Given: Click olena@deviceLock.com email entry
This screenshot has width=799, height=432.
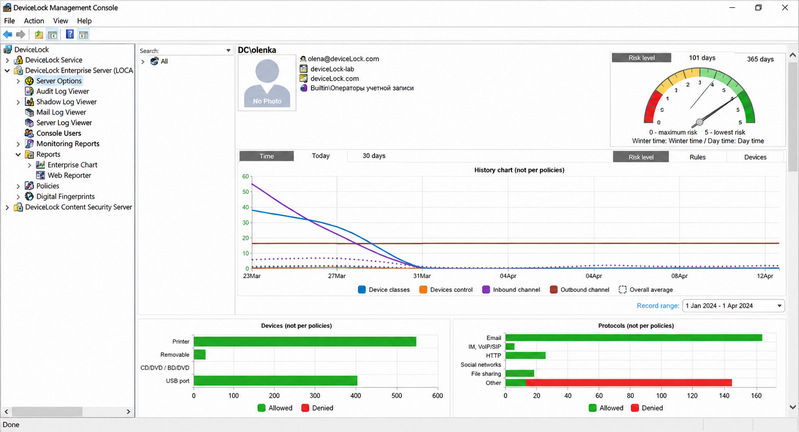Looking at the screenshot, I should click(x=343, y=59).
